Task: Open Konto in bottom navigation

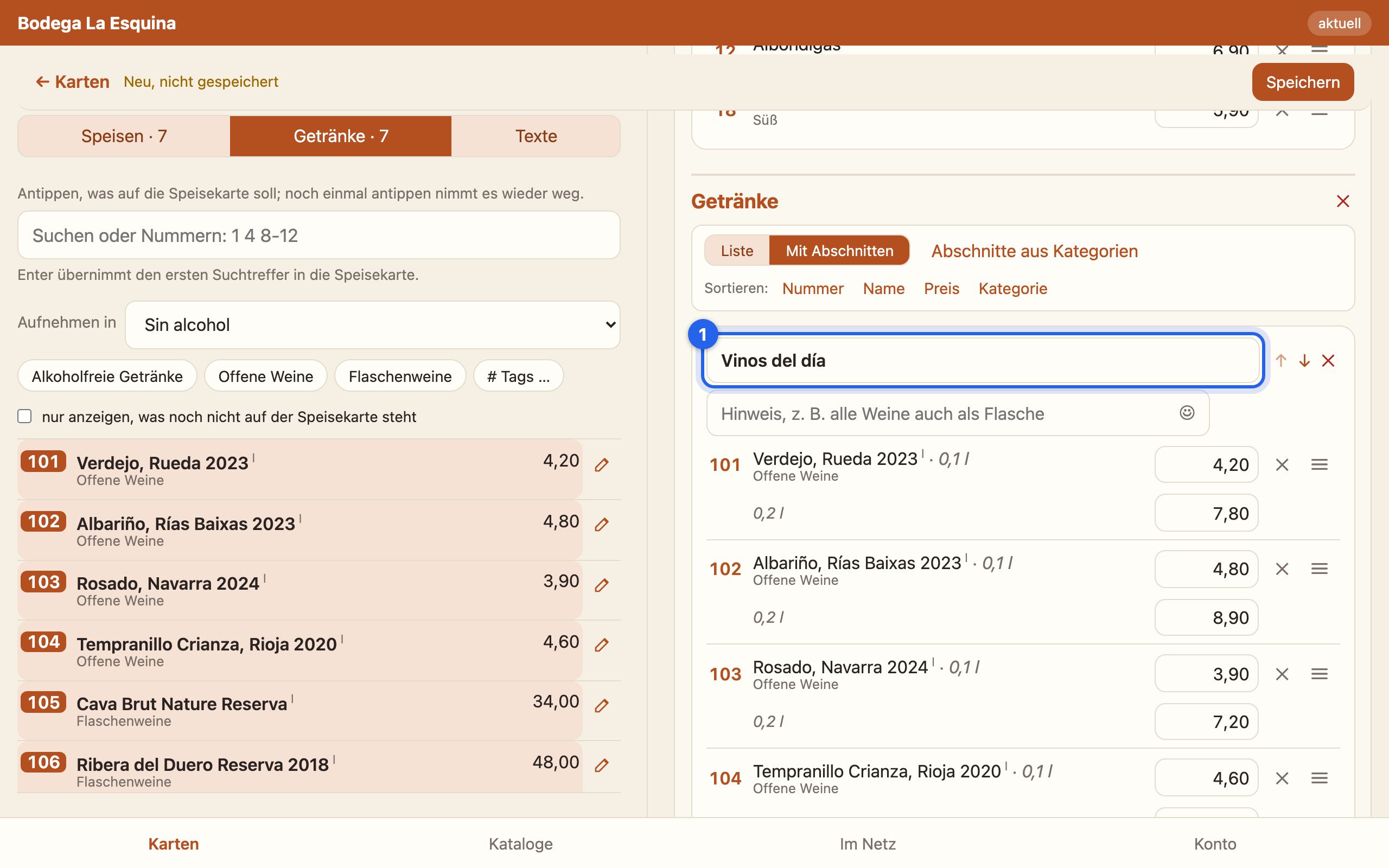Action: [x=1214, y=844]
